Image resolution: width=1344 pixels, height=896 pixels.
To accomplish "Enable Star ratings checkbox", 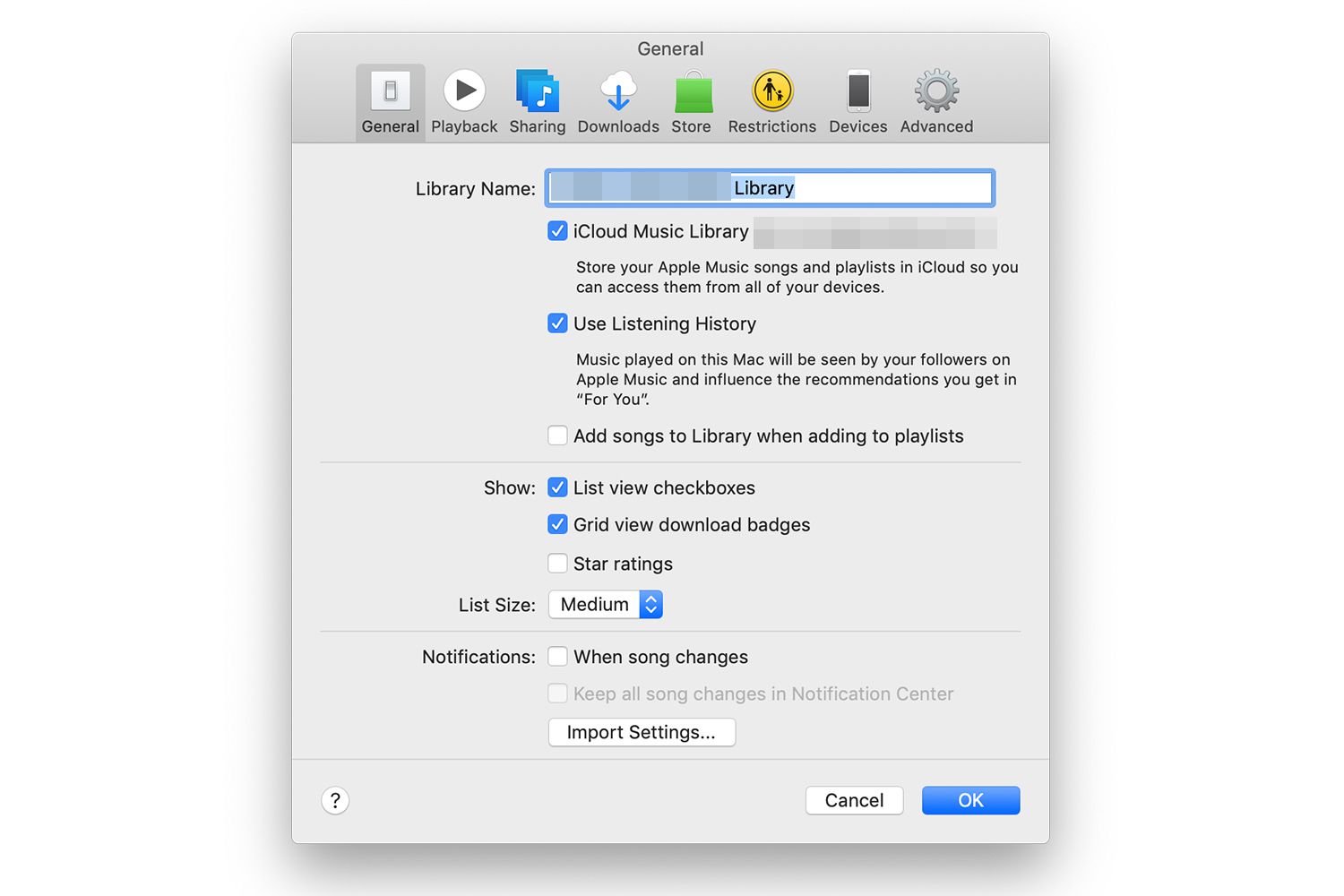I will pos(557,564).
